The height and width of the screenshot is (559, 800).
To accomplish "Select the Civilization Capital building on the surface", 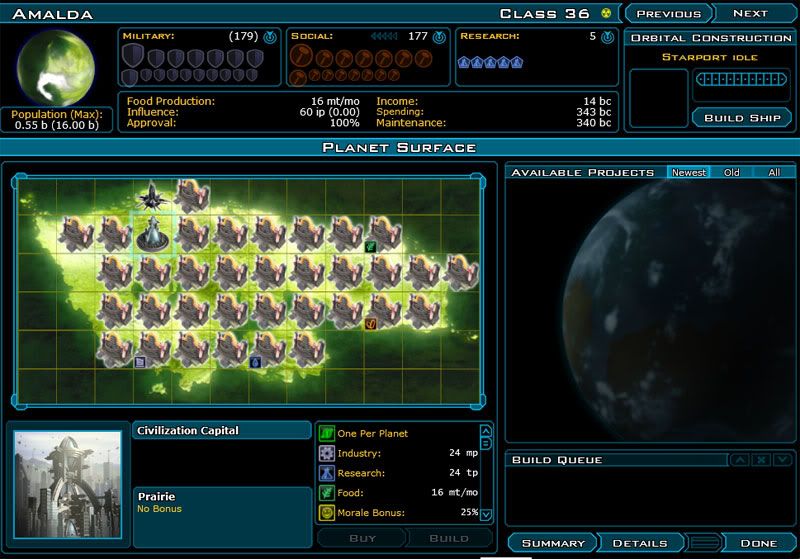I will coord(153,234).
